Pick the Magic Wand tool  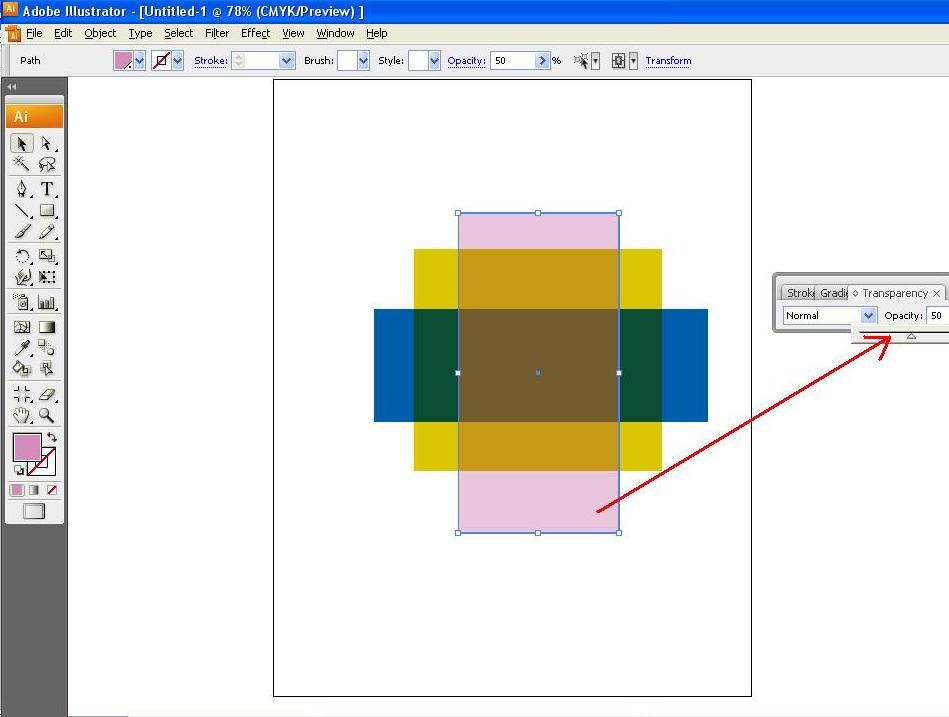[19, 162]
